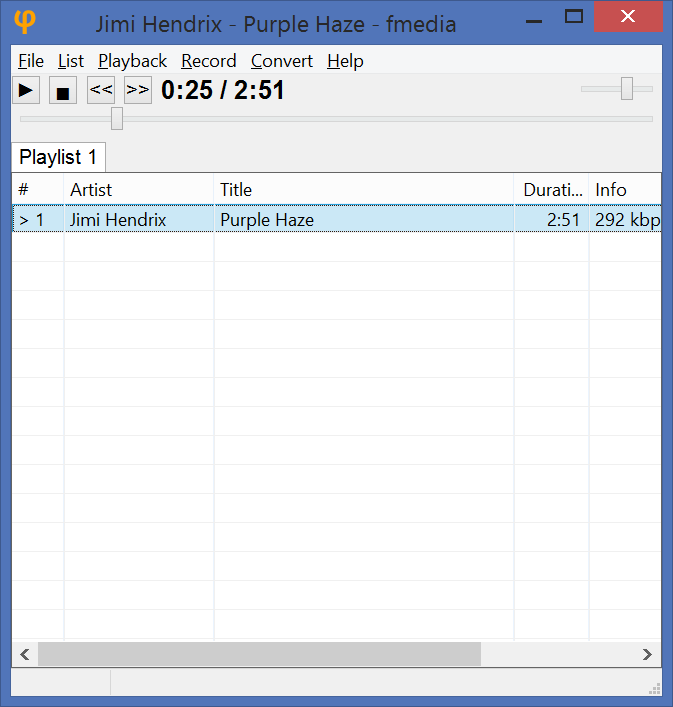Click the horizontal scrollbar left arrow
The width and height of the screenshot is (673, 707).
(x=25, y=654)
